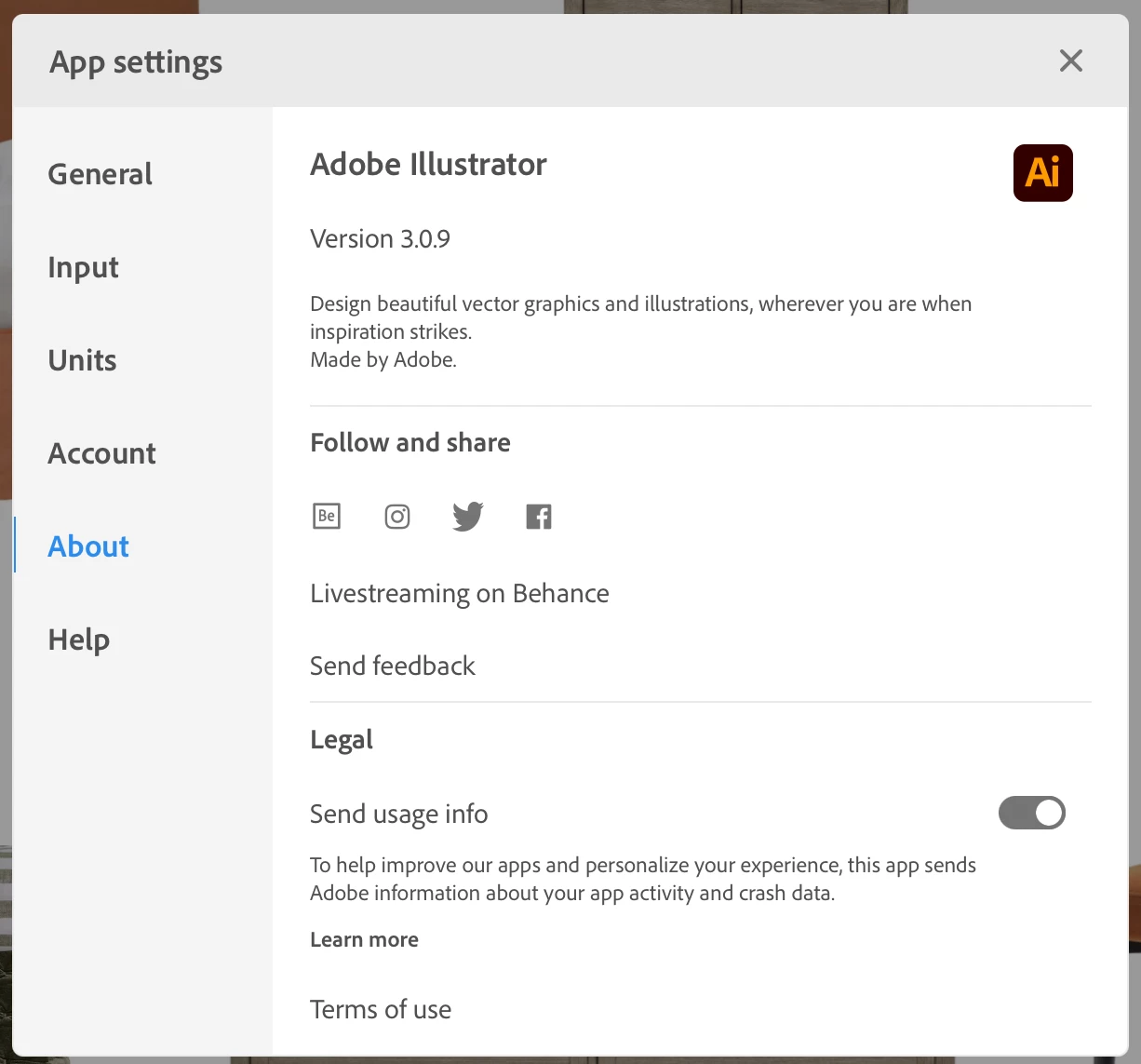This screenshot has height=1064, width=1141.
Task: Open the Units settings tab
Action: point(82,360)
